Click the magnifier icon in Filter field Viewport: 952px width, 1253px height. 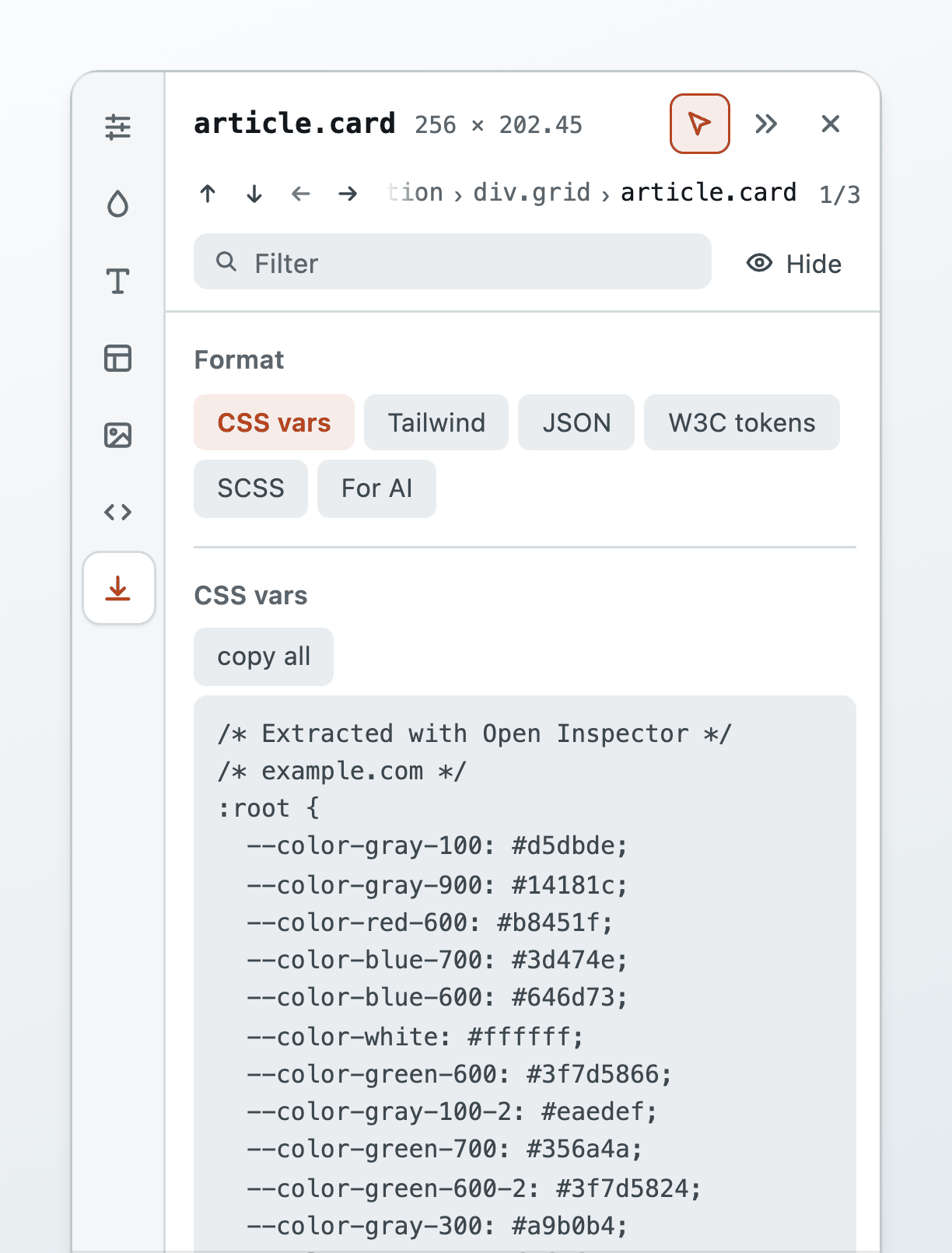click(x=226, y=261)
